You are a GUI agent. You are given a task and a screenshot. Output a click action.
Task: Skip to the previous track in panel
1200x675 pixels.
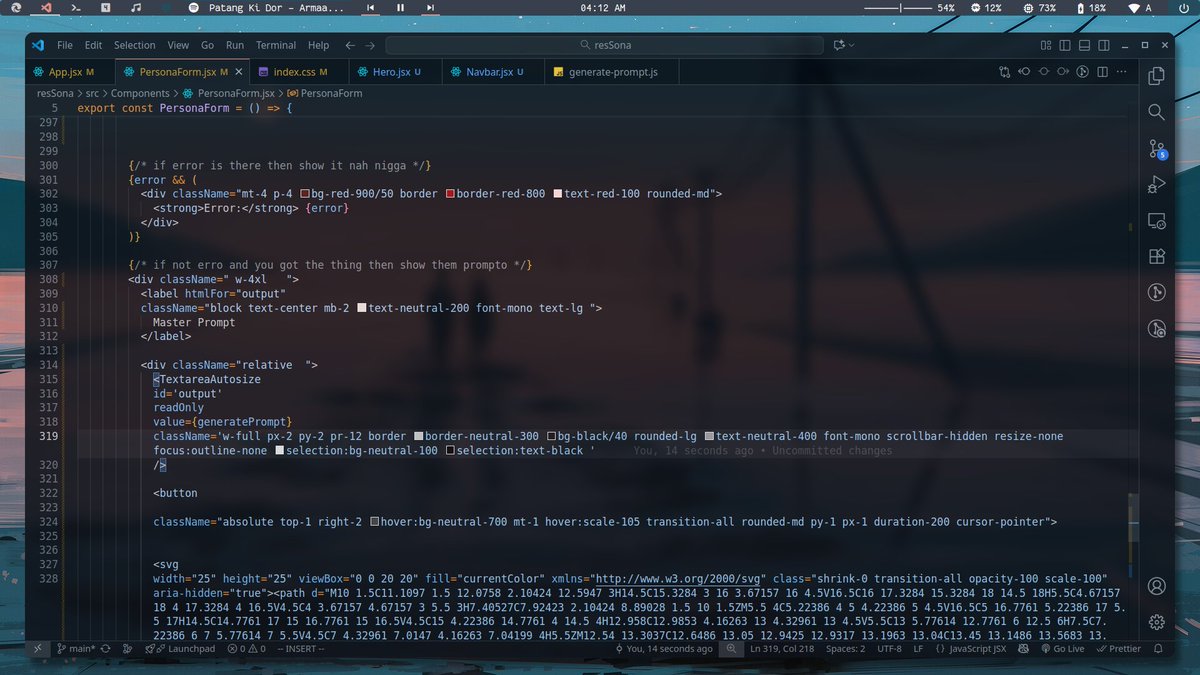coord(370,7)
